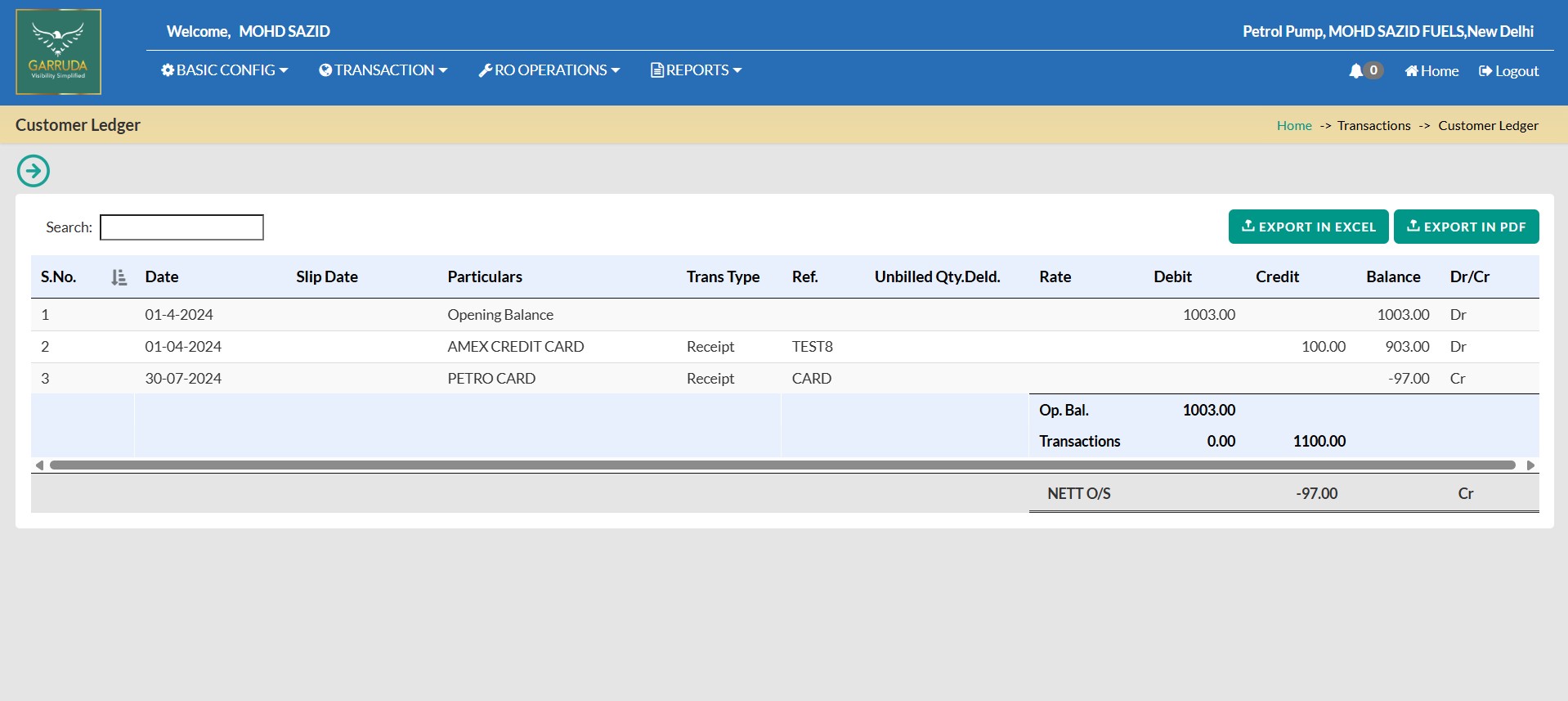
Task: Sort by Credit column header
Action: 1277,276
